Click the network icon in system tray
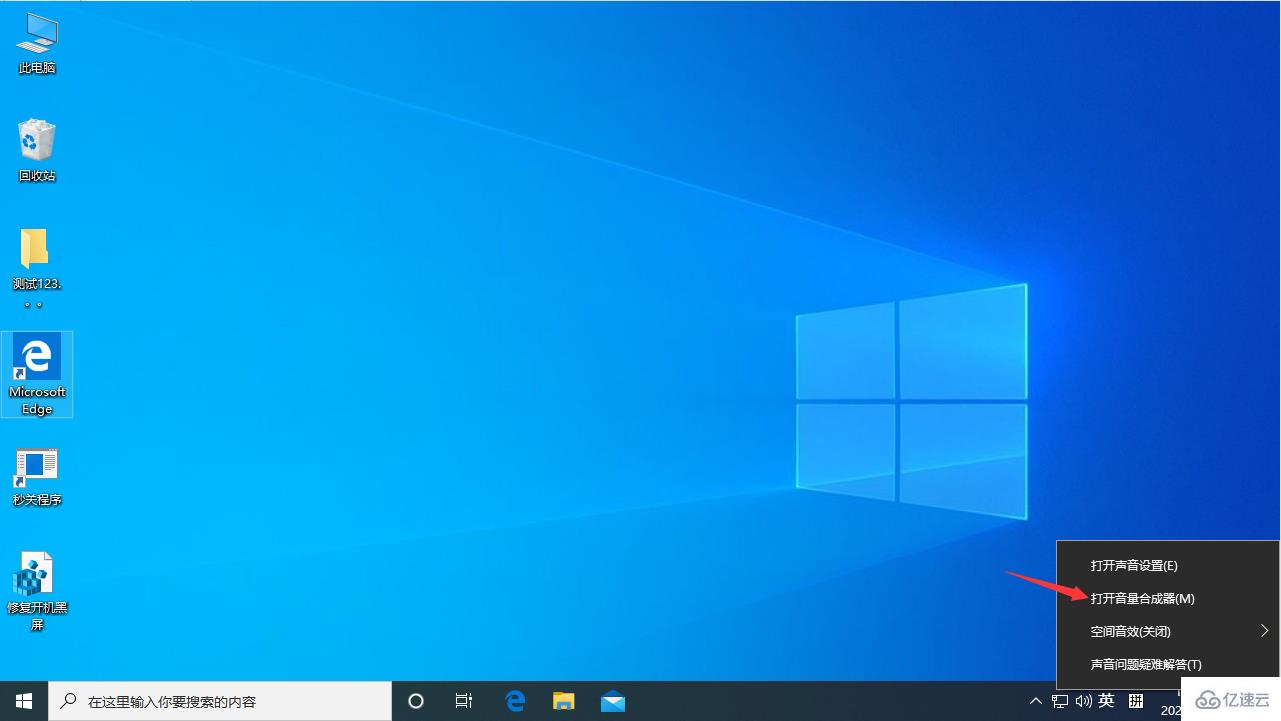This screenshot has height=721, width=1281. (1060, 701)
